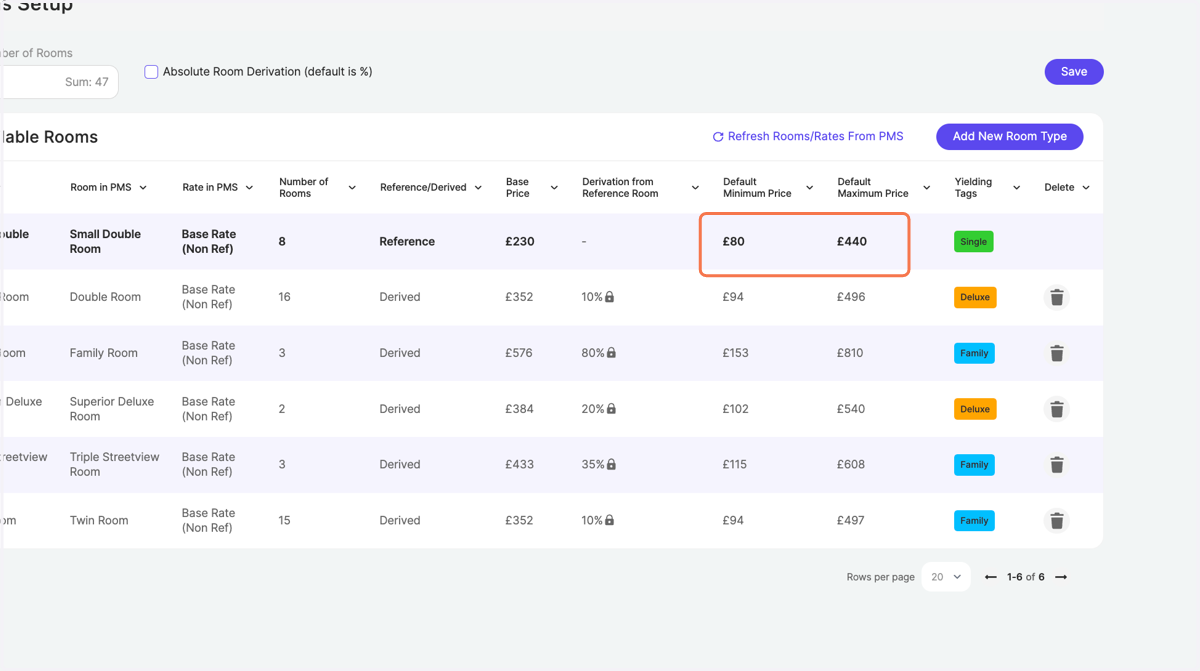This screenshot has height=671, width=1200.
Task: Change rows per page dropdown
Action: [x=946, y=577]
